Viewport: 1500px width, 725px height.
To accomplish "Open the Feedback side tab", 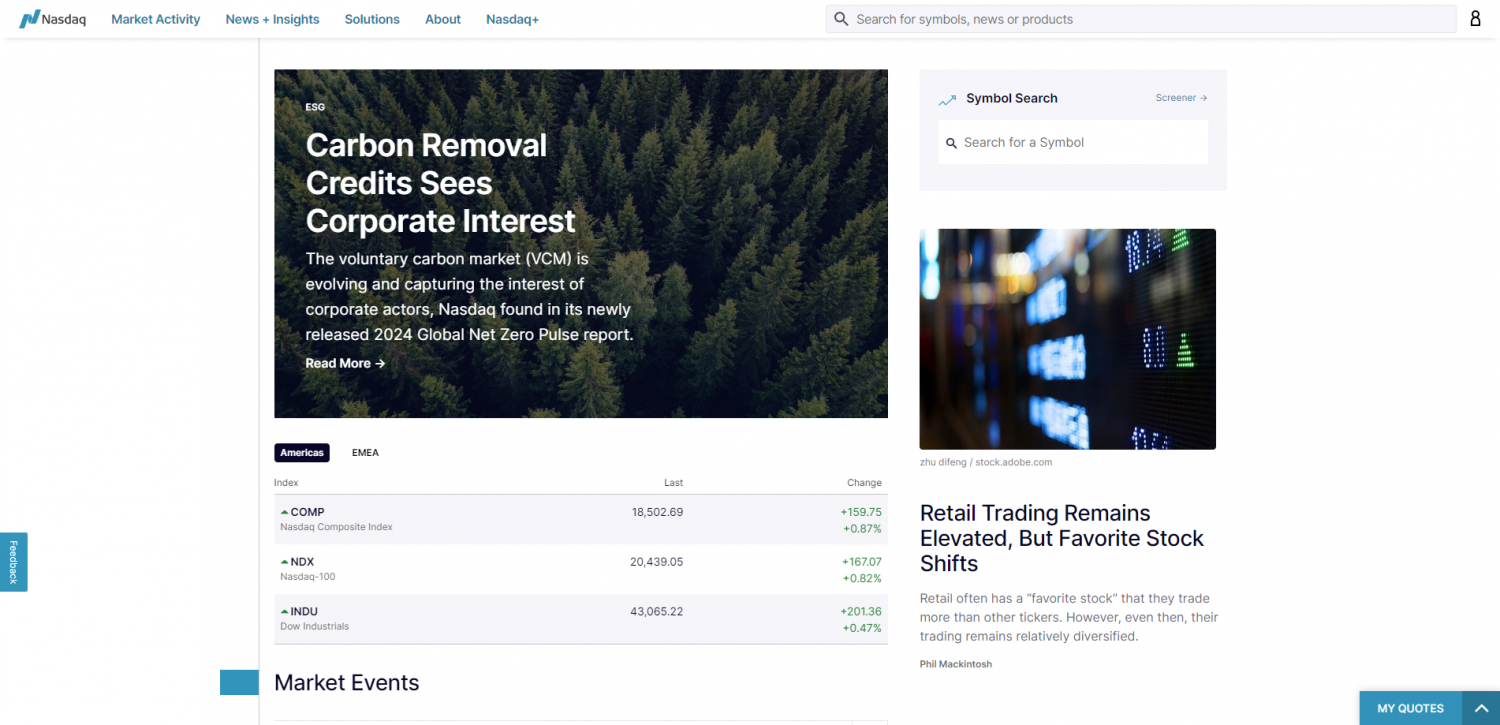I will [14, 562].
